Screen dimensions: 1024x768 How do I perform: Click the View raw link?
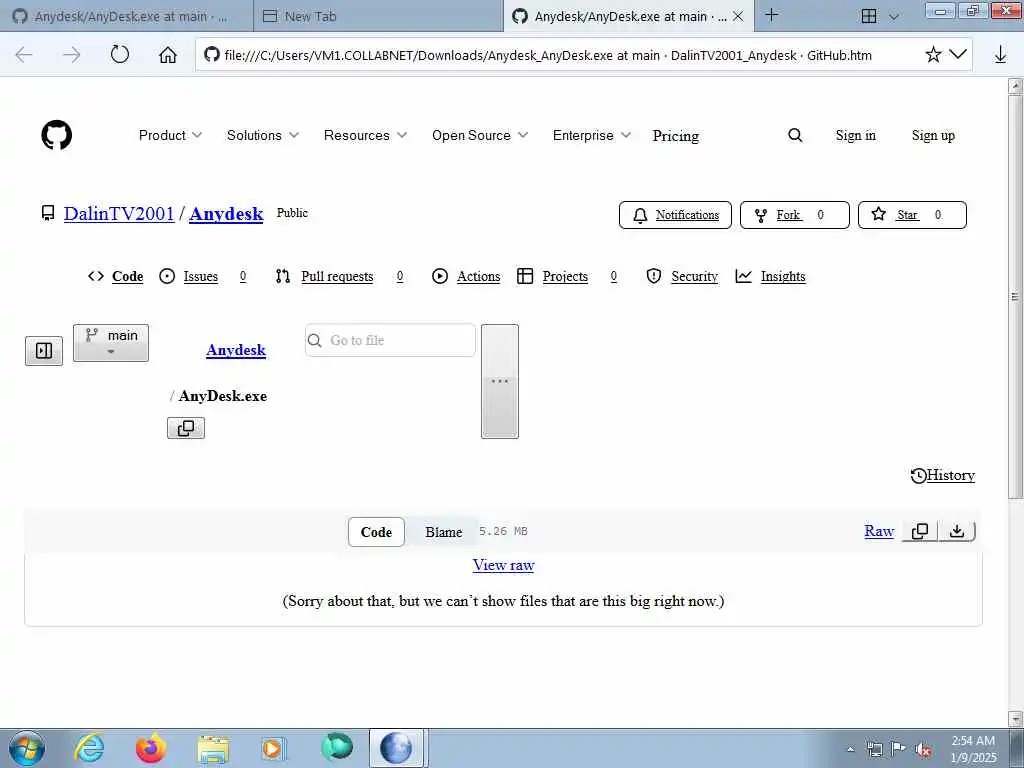pos(504,565)
